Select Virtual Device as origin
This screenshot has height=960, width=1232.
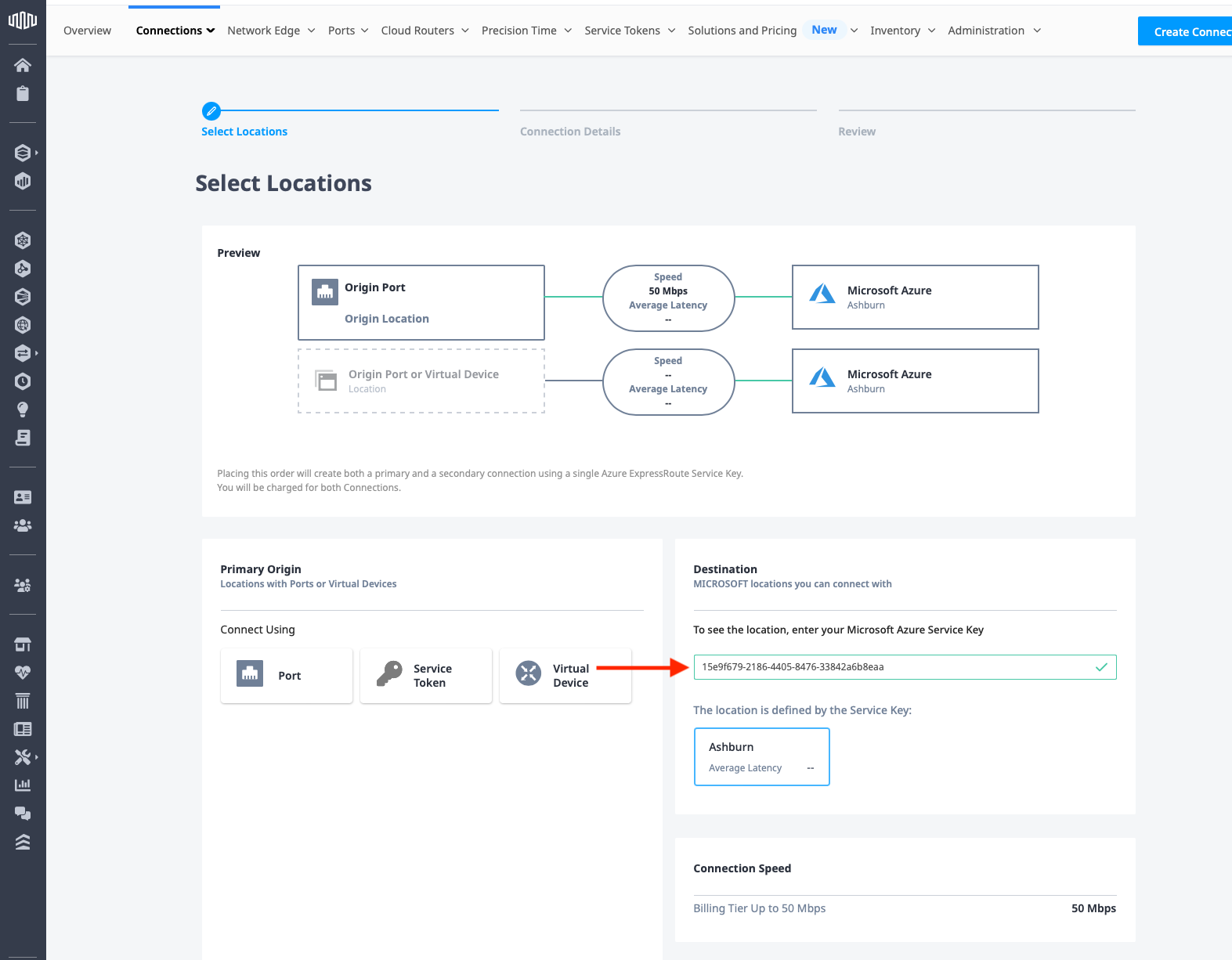click(x=565, y=676)
